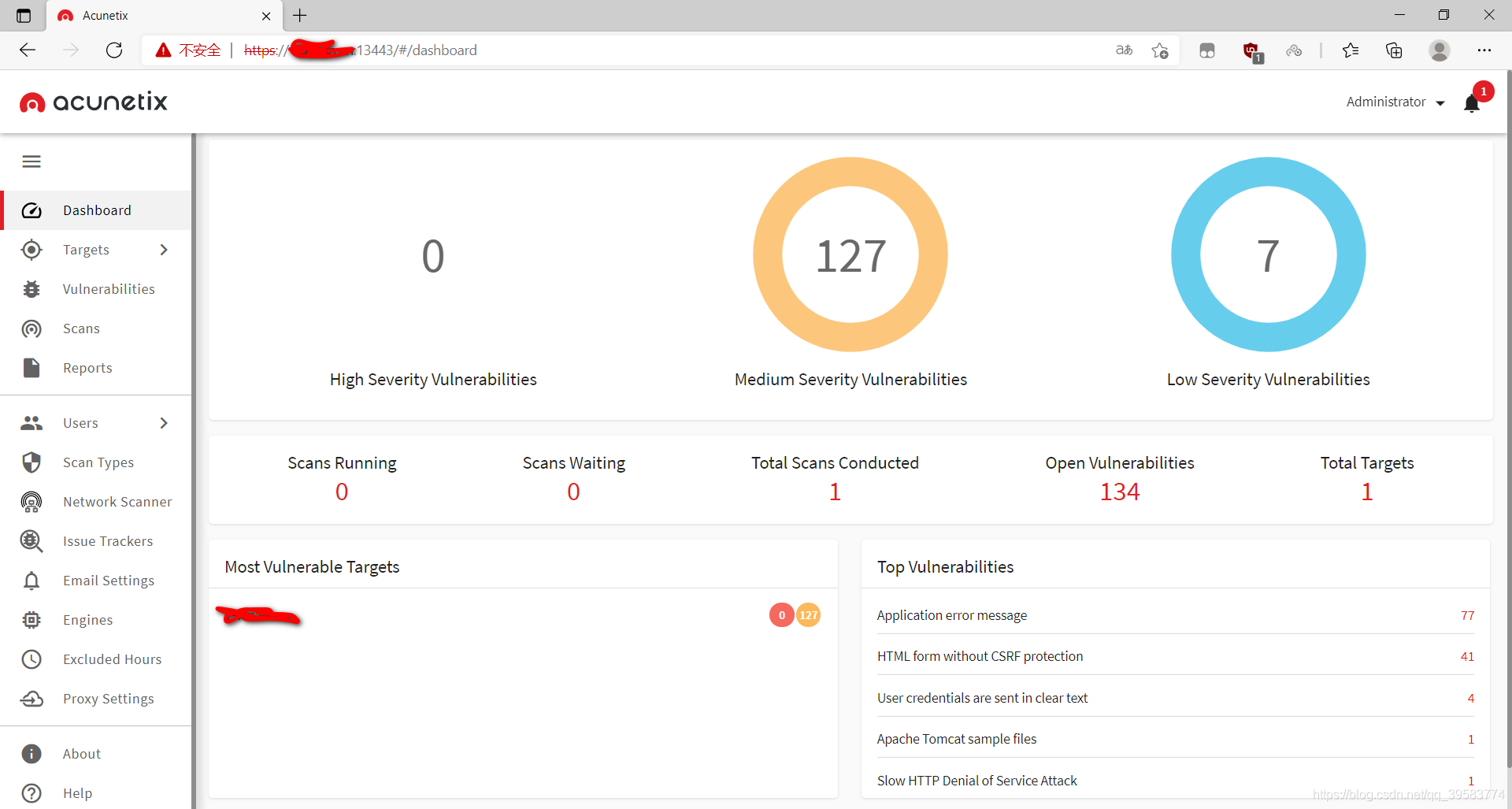Viewport: 1512px width, 809px height.
Task: Click the Excluded Hours clock icon
Action: (31, 659)
